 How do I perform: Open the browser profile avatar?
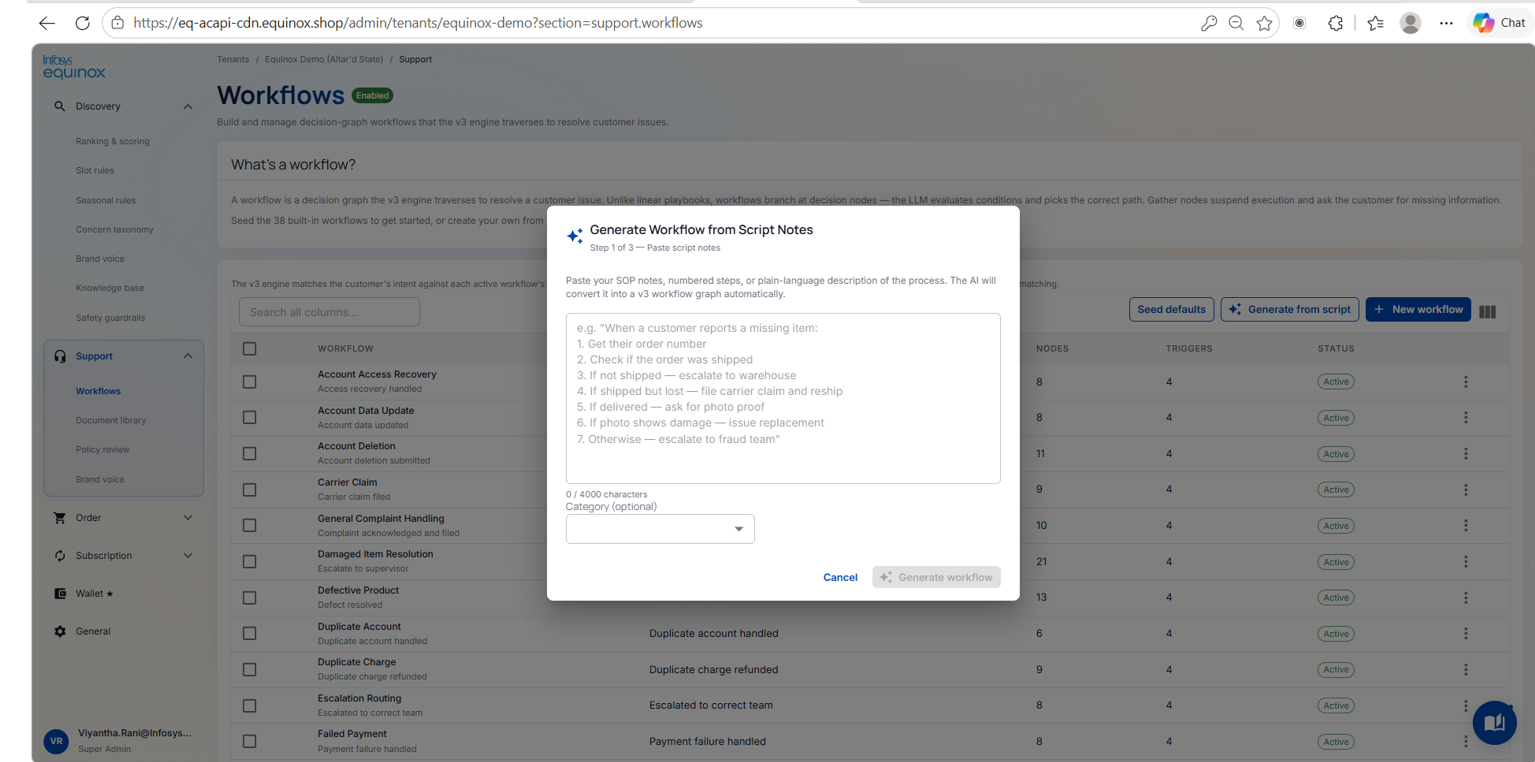click(x=1410, y=23)
